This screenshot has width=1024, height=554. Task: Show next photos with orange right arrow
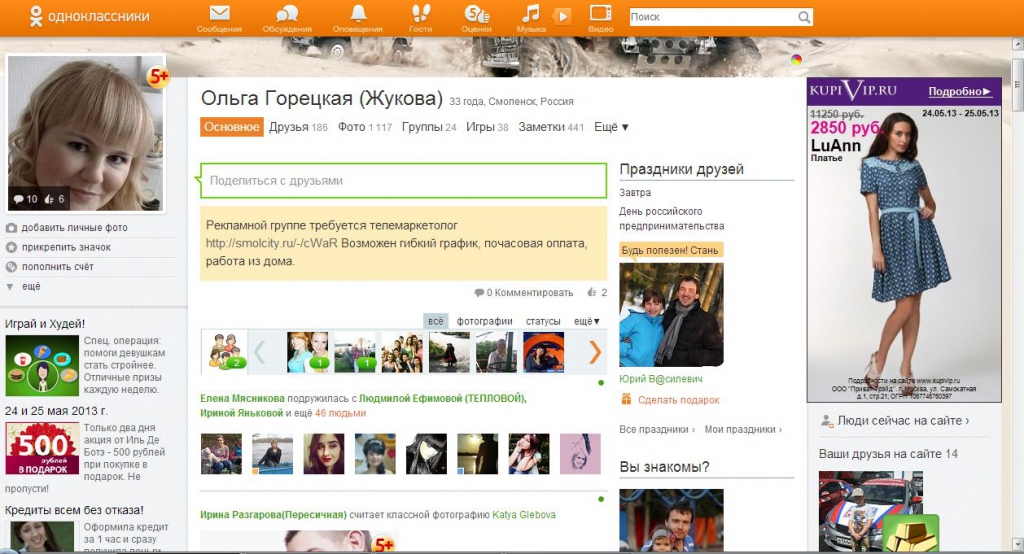[594, 352]
